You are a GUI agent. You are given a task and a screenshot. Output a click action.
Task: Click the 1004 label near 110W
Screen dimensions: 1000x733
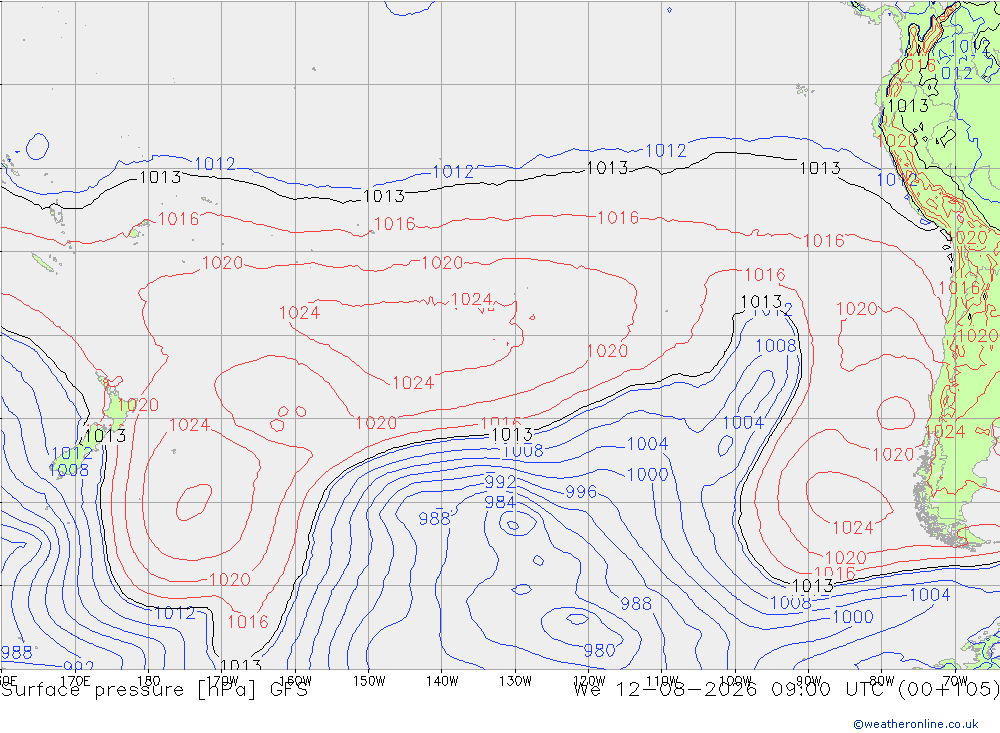tap(647, 444)
